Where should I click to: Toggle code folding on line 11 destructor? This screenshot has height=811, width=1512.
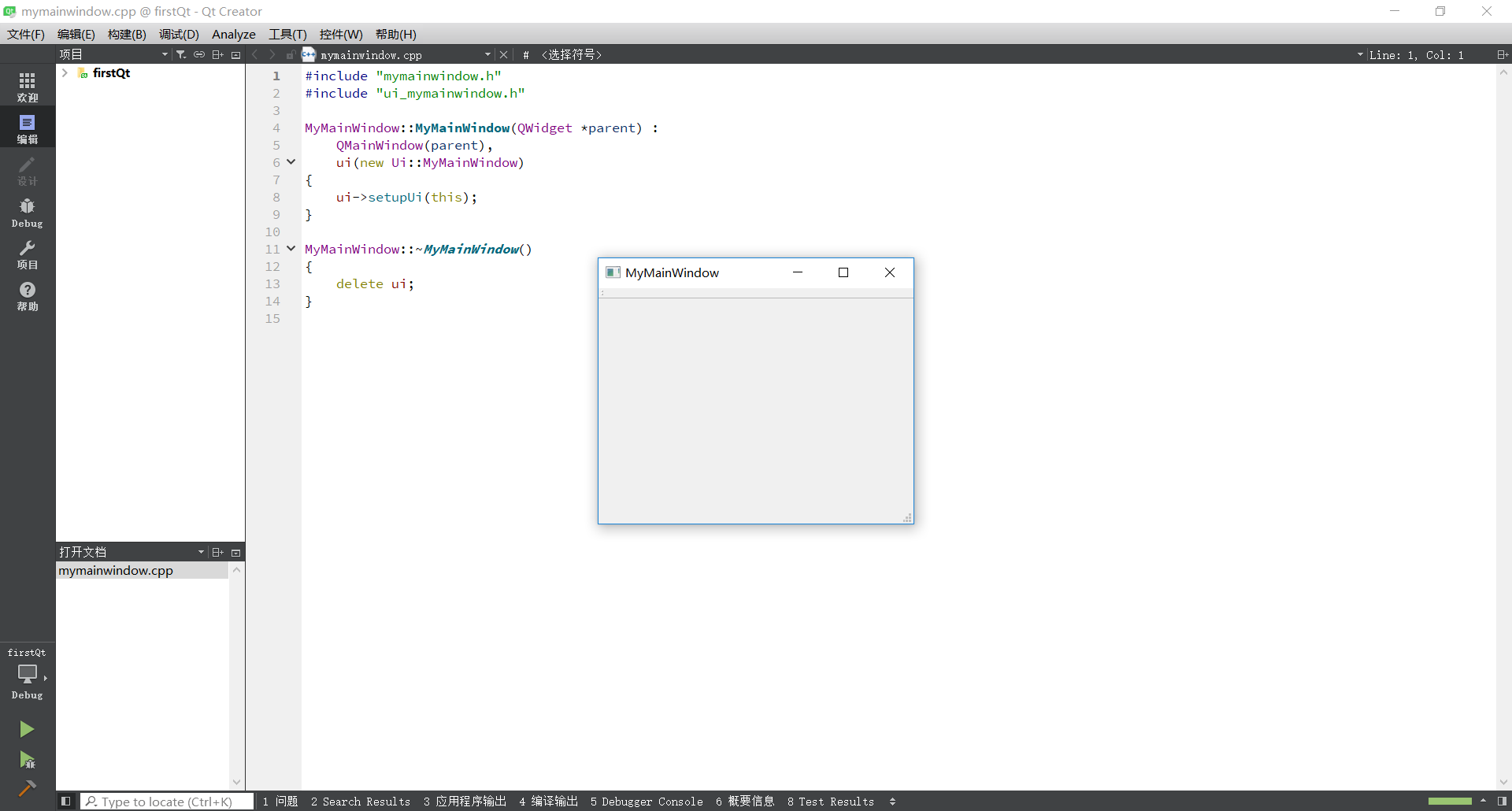click(291, 249)
